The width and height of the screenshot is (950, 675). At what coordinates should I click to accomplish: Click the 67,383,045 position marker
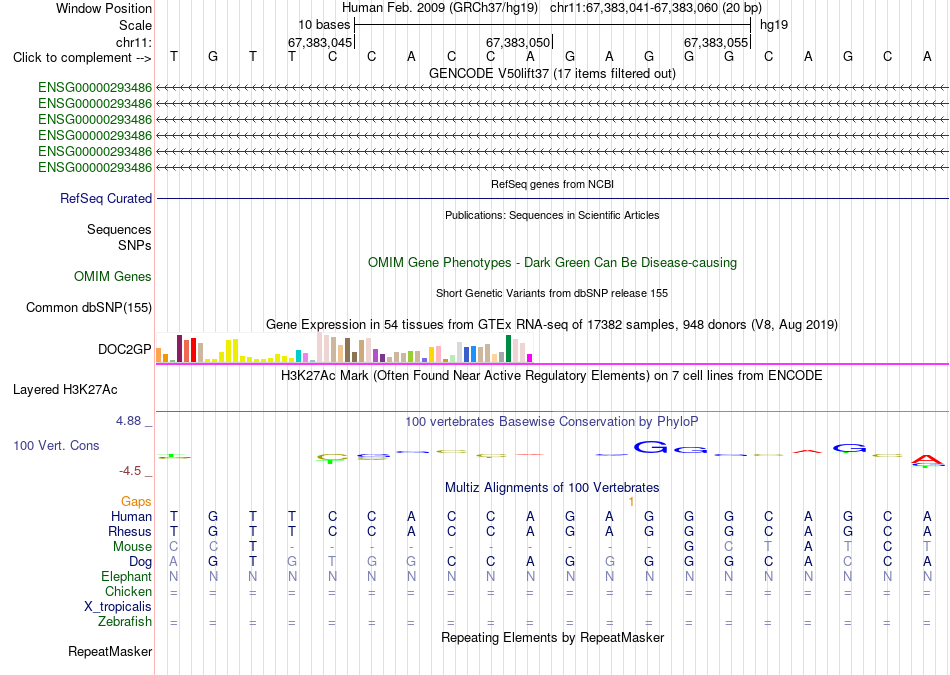click(x=320, y=42)
